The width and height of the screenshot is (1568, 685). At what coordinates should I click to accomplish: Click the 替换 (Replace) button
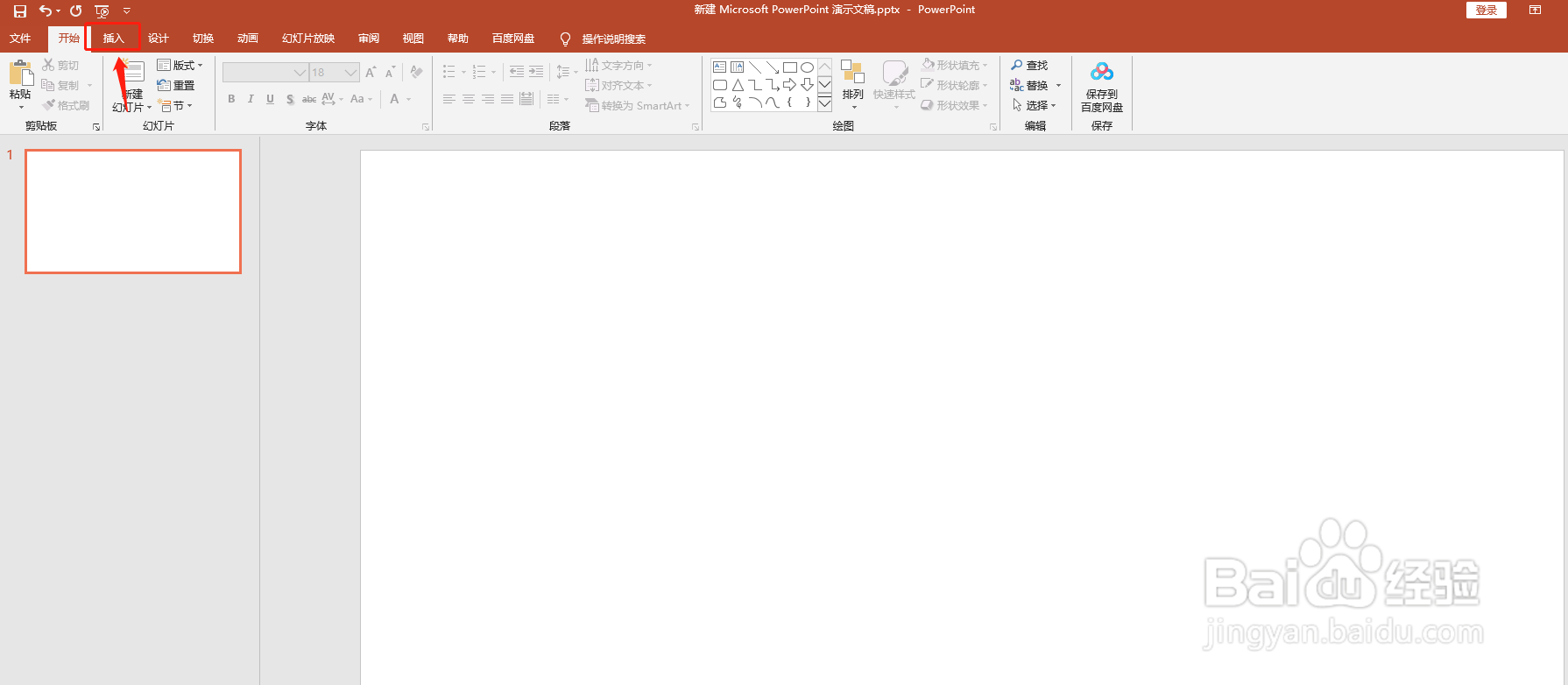coord(1029,85)
